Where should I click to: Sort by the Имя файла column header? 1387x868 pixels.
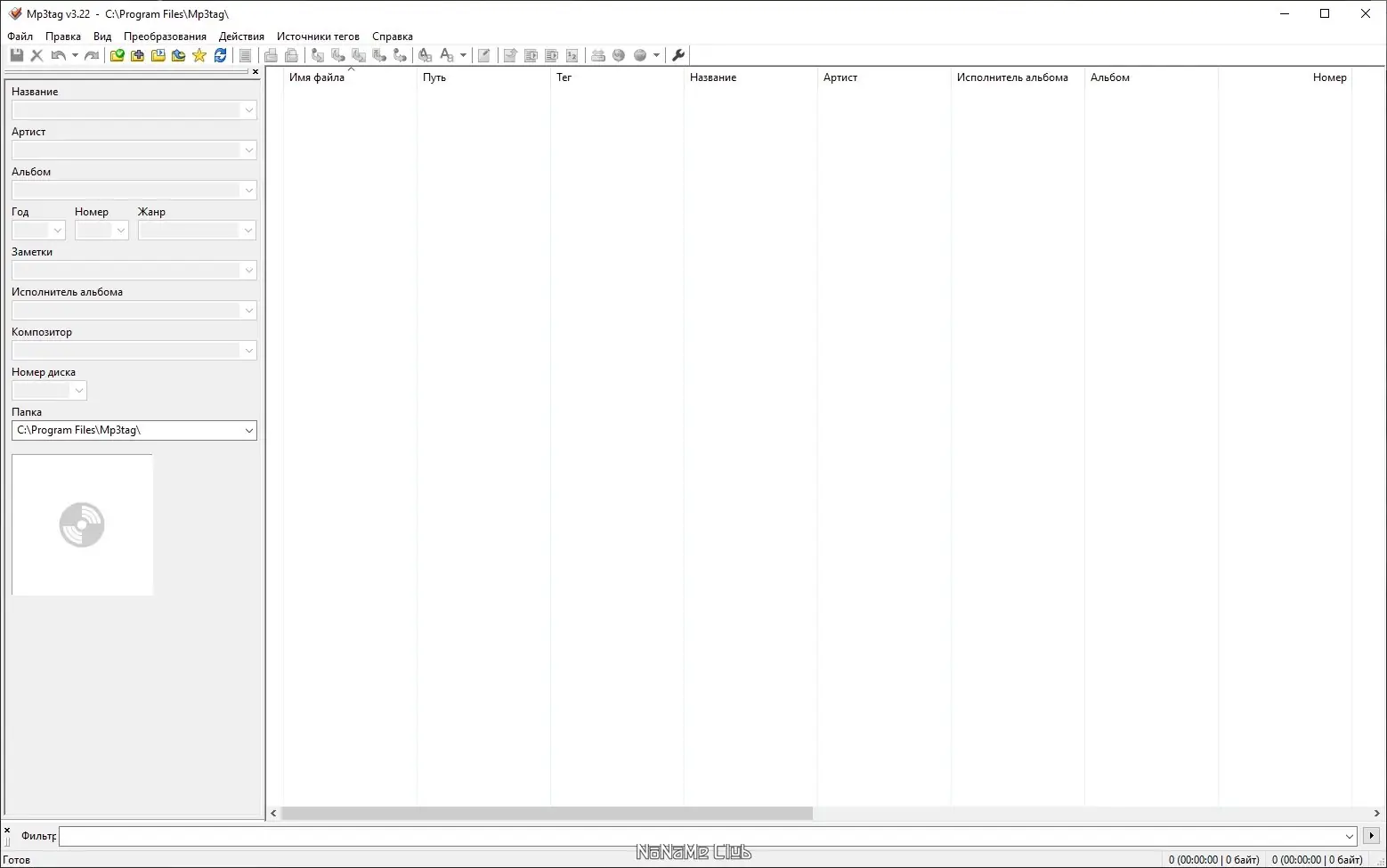click(350, 77)
